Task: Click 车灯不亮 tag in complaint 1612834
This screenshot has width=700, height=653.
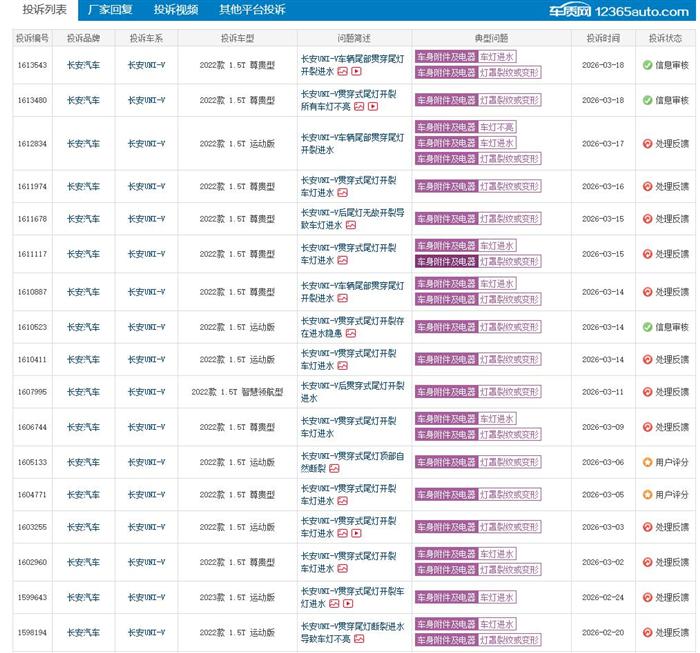Action: [497, 128]
